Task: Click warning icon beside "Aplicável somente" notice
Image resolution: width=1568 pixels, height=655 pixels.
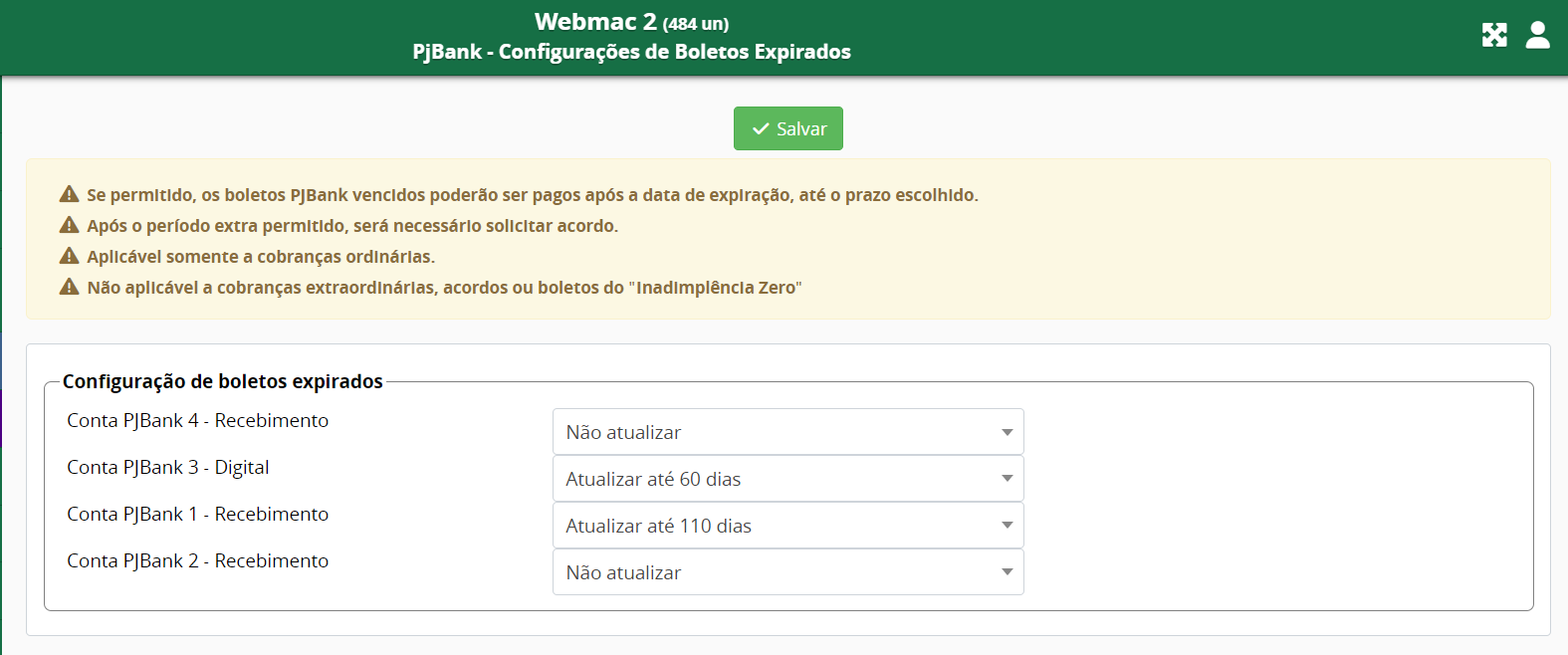Action: pyautogui.click(x=69, y=256)
